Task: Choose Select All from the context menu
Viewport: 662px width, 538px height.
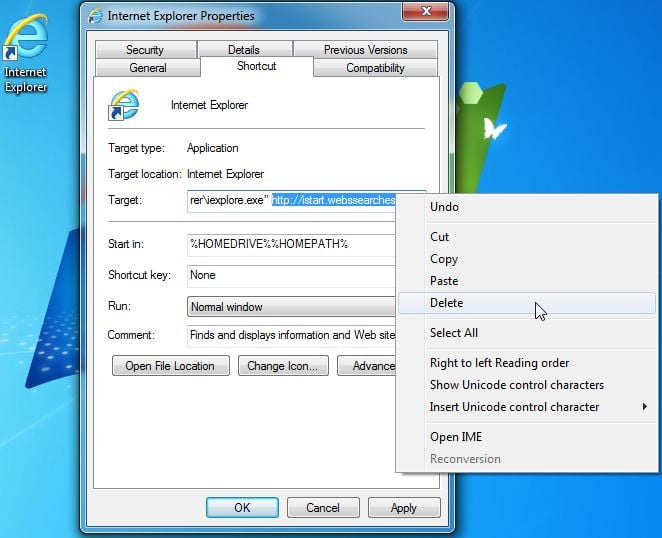Action: tap(527, 333)
